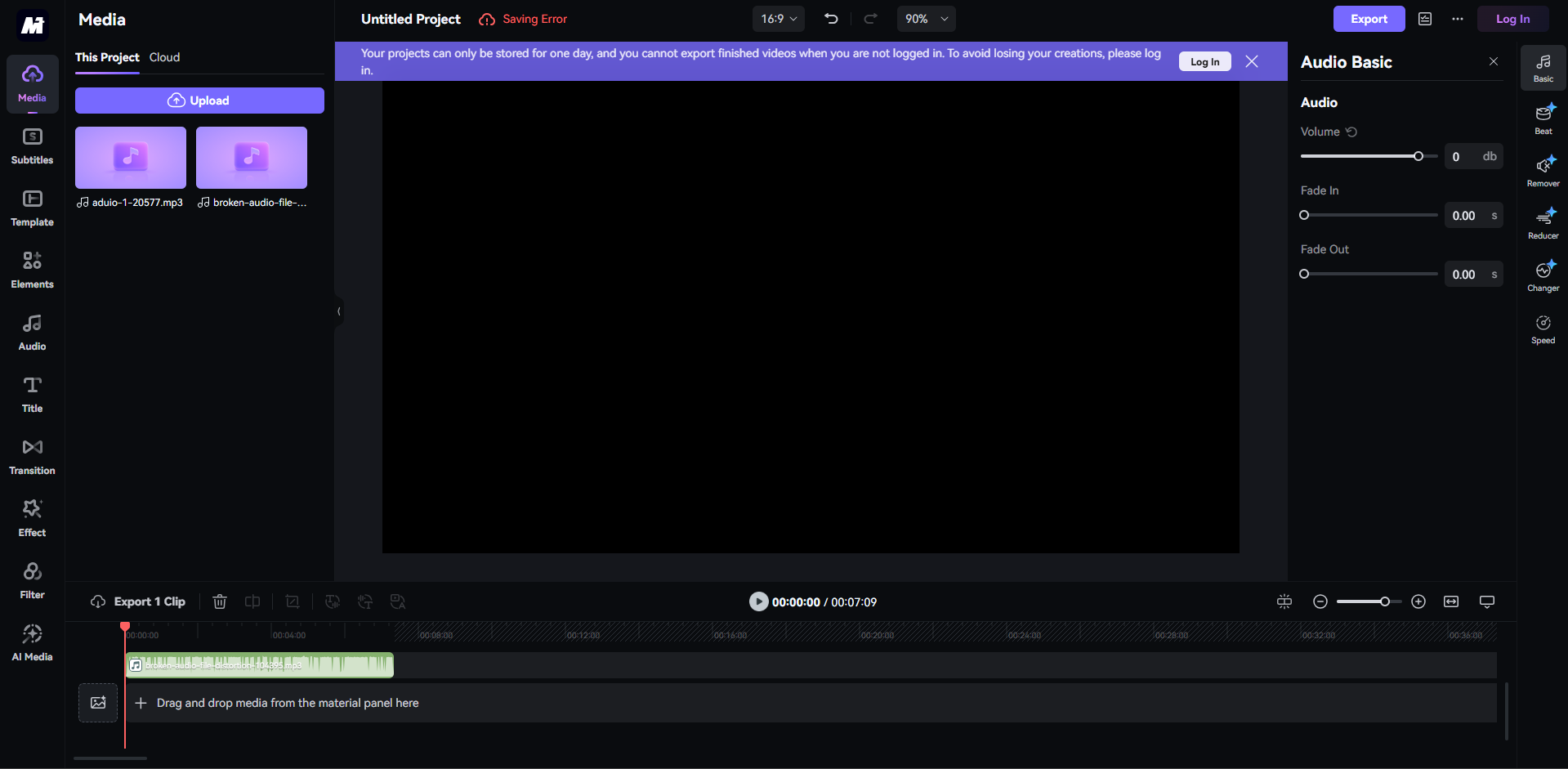Switch to the Cloud tab
This screenshot has height=769, width=1568.
pos(164,57)
